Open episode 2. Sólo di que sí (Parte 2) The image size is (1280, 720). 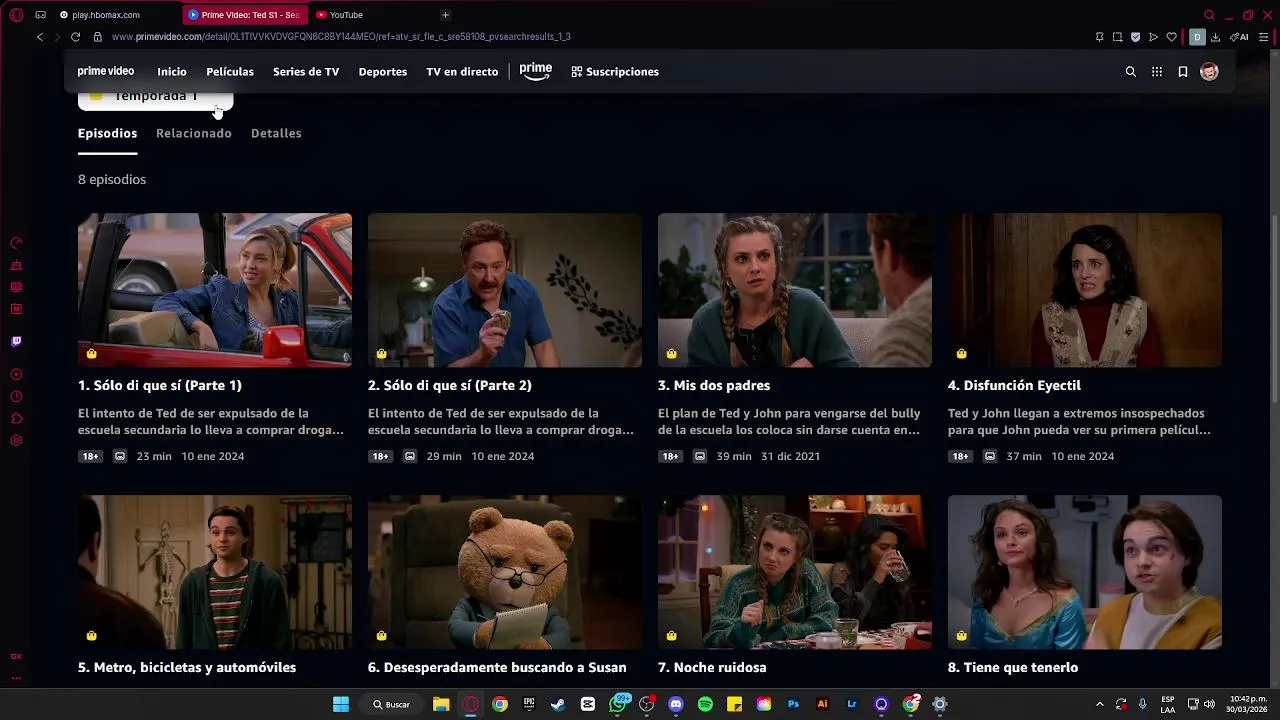pyautogui.click(x=450, y=385)
